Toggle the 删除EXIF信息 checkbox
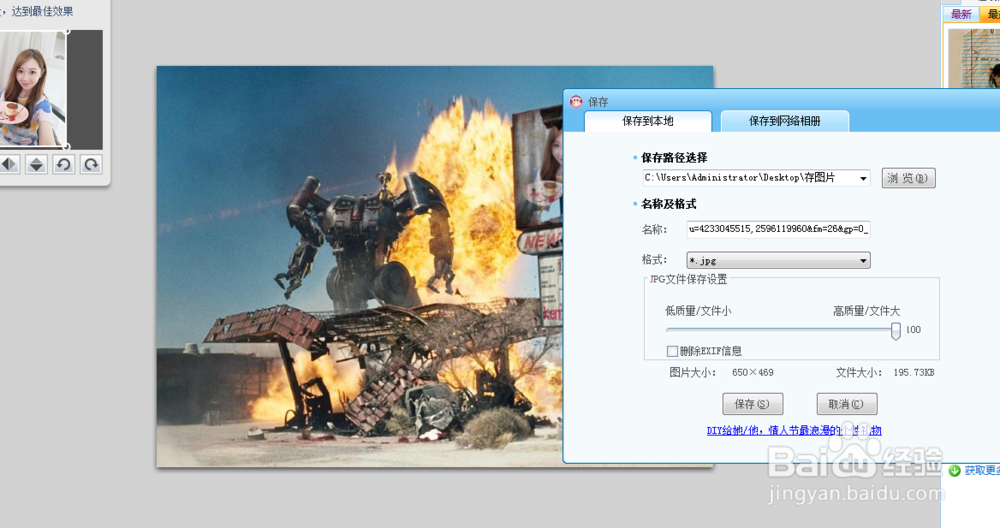 [672, 351]
